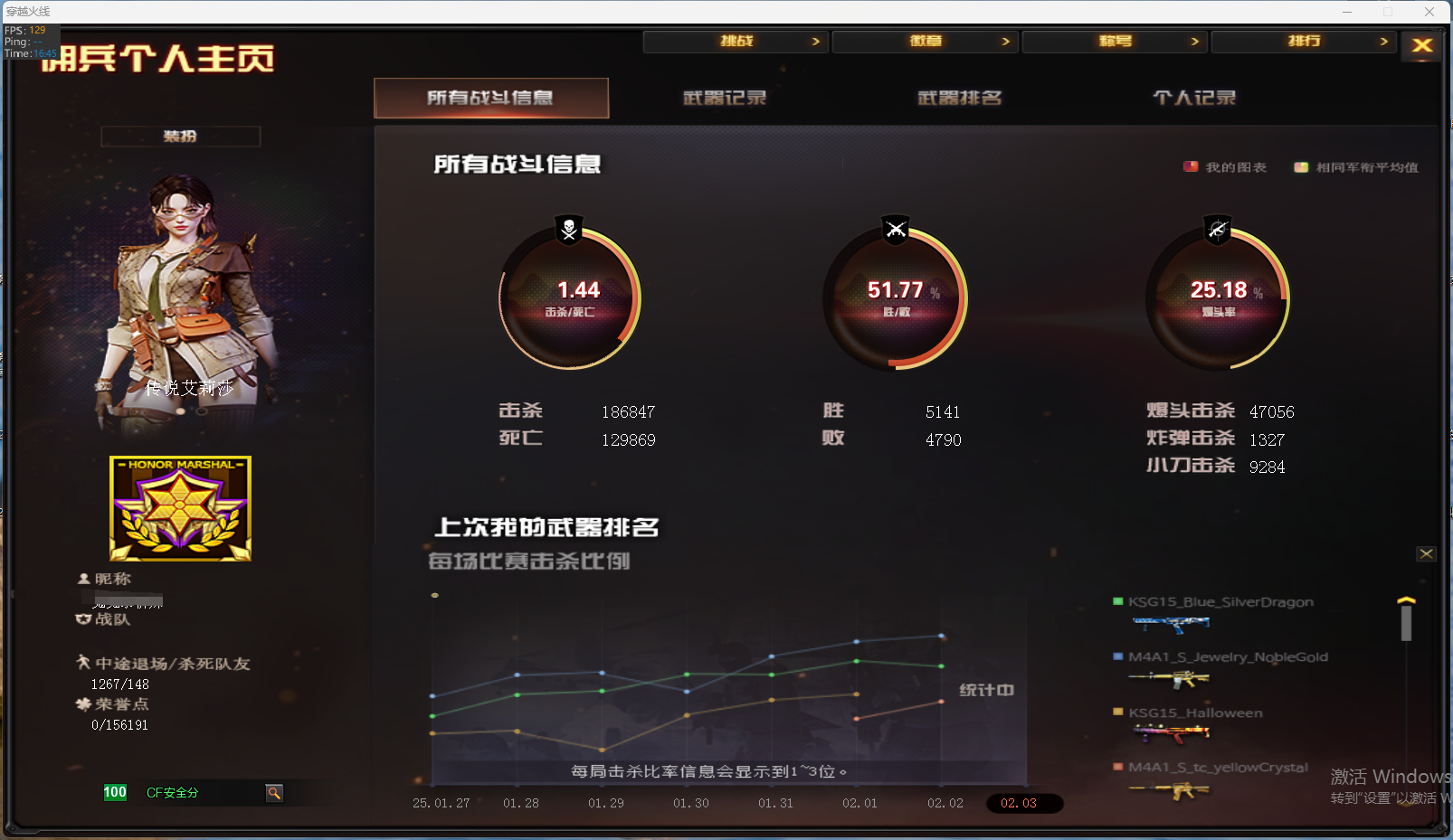Click KSG15 Blue SilverDragon gun image
1453x840 pixels.
tap(1171, 624)
